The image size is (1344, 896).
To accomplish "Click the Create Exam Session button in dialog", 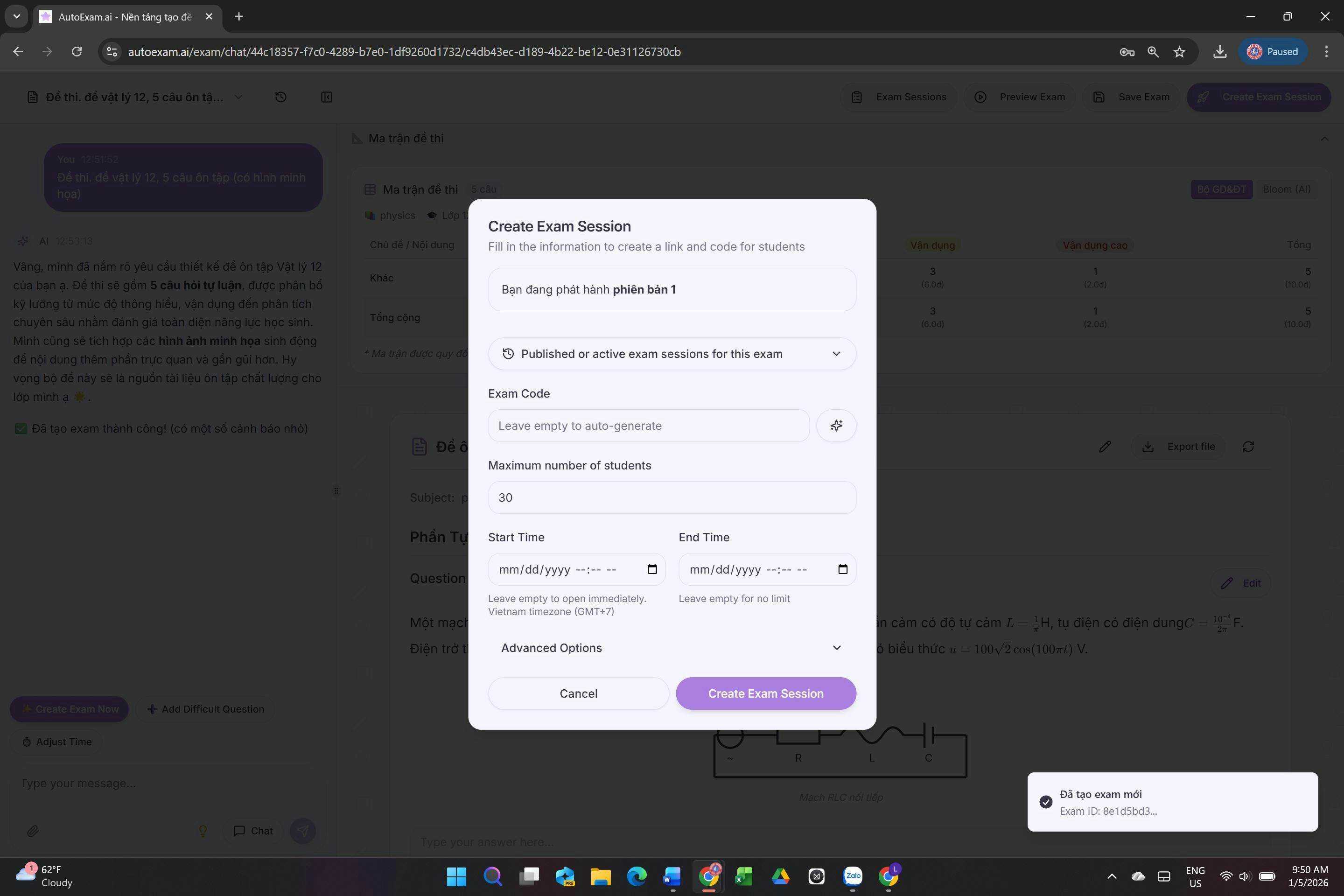I will [766, 693].
